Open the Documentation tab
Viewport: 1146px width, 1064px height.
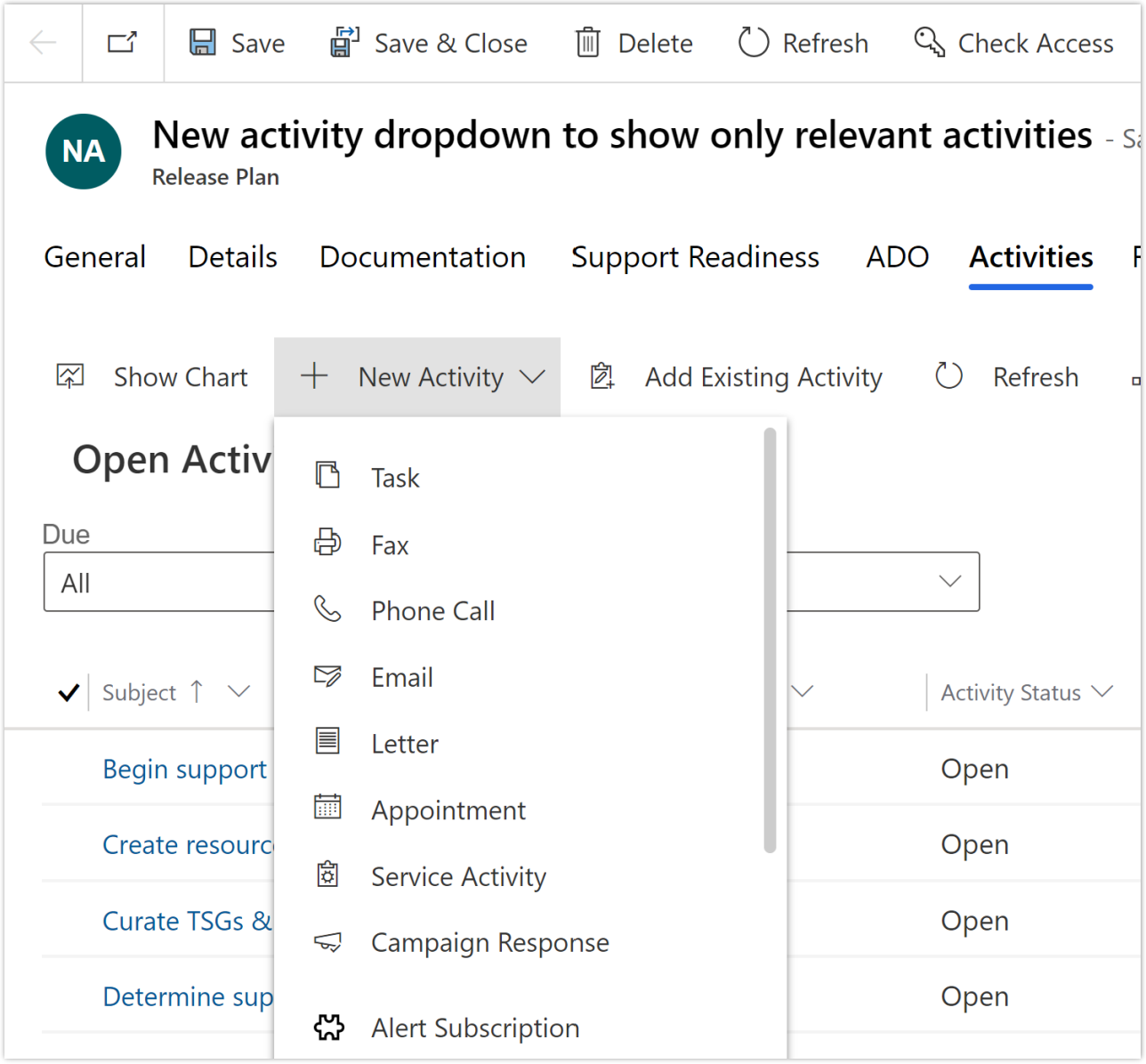(423, 257)
